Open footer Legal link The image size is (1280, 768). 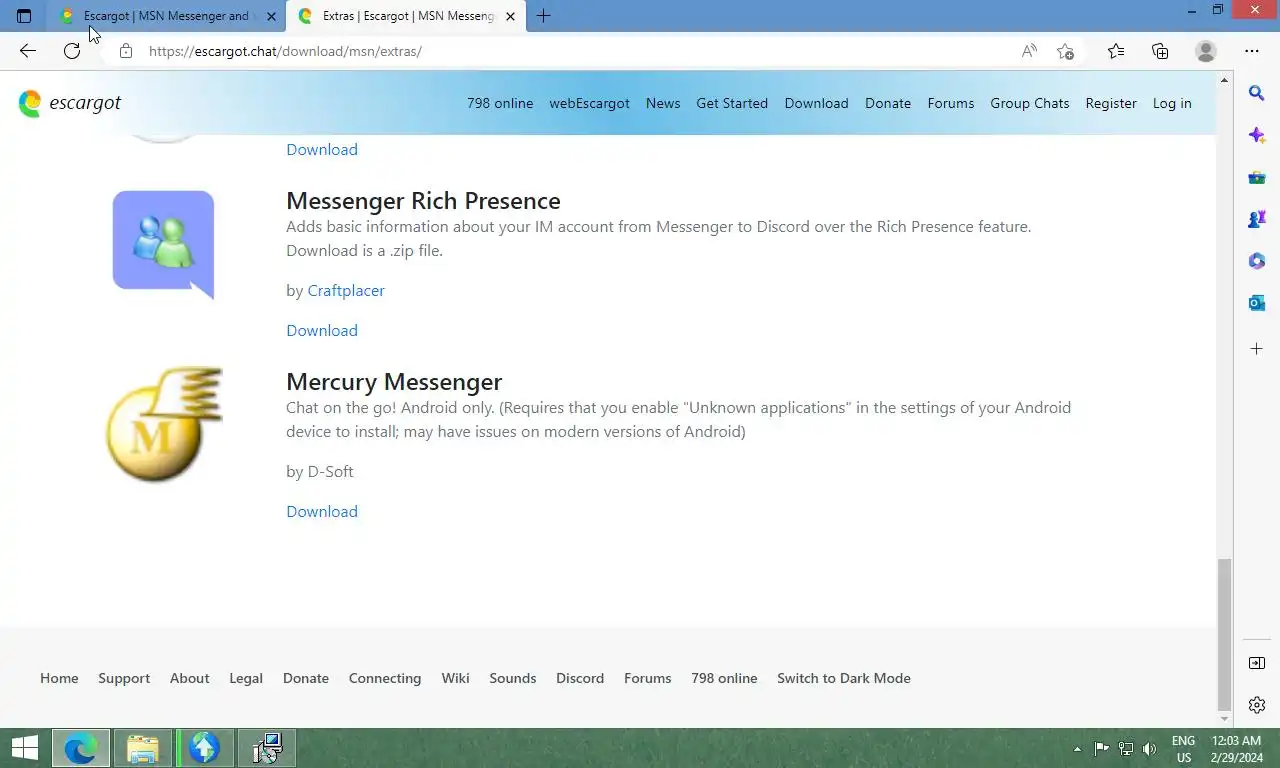(x=246, y=678)
